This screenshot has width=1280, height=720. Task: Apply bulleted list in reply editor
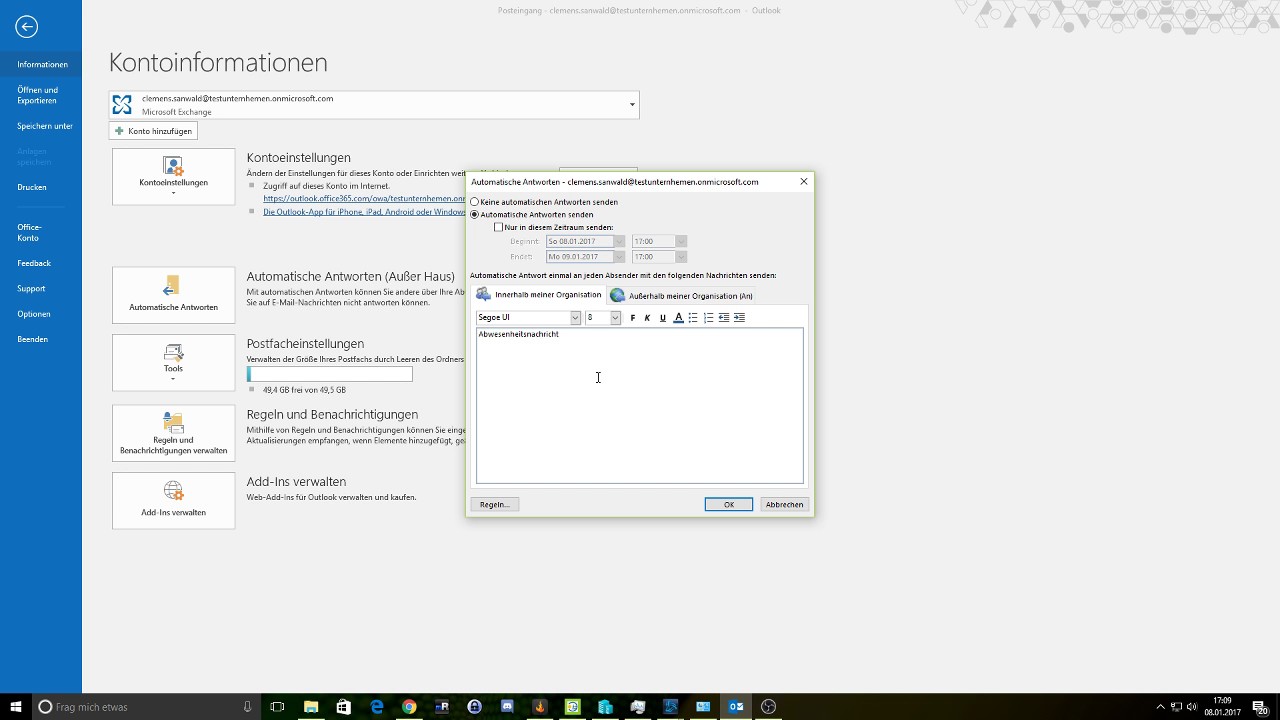pyautogui.click(x=693, y=318)
